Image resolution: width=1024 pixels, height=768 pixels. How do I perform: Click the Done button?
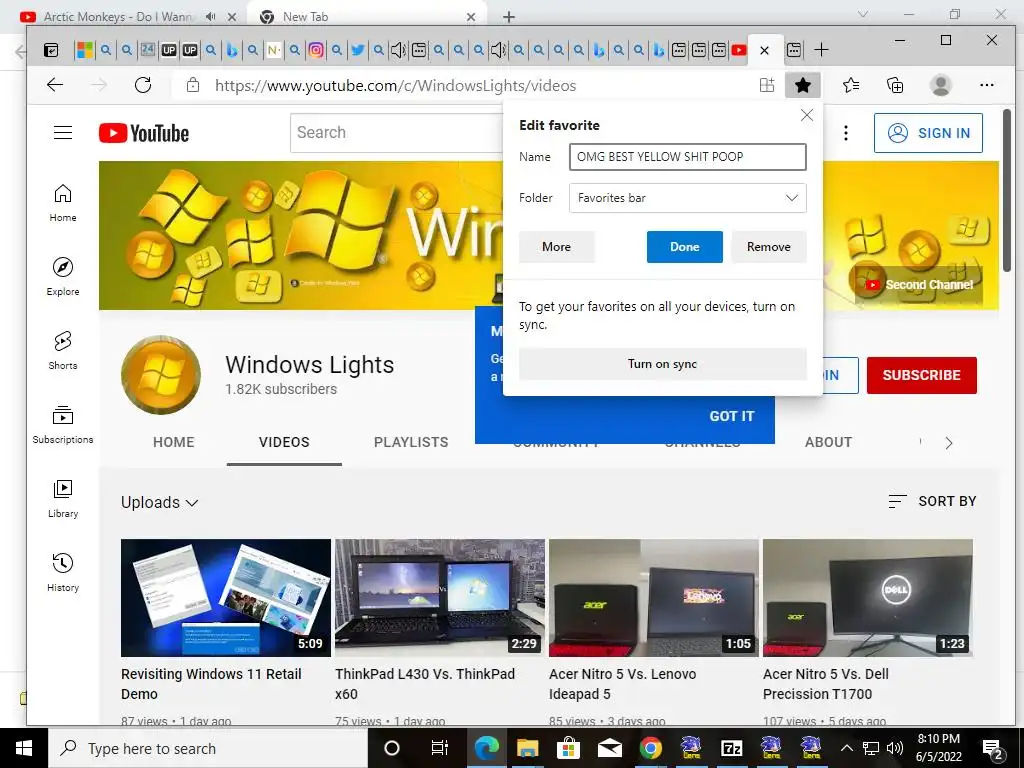[x=684, y=247]
